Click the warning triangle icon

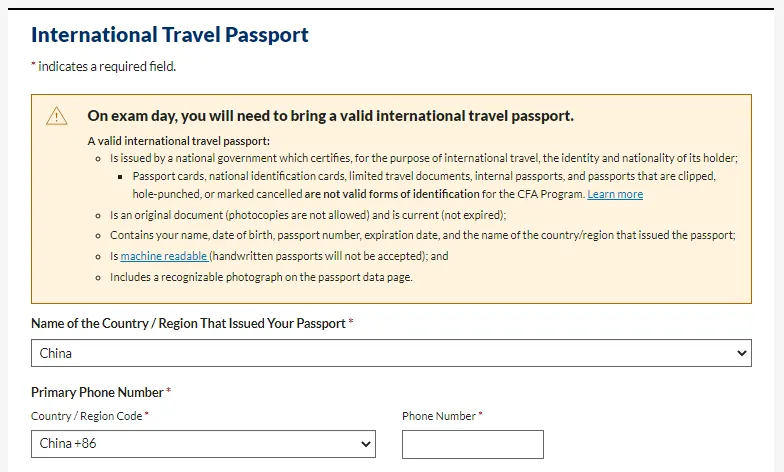coord(56,116)
